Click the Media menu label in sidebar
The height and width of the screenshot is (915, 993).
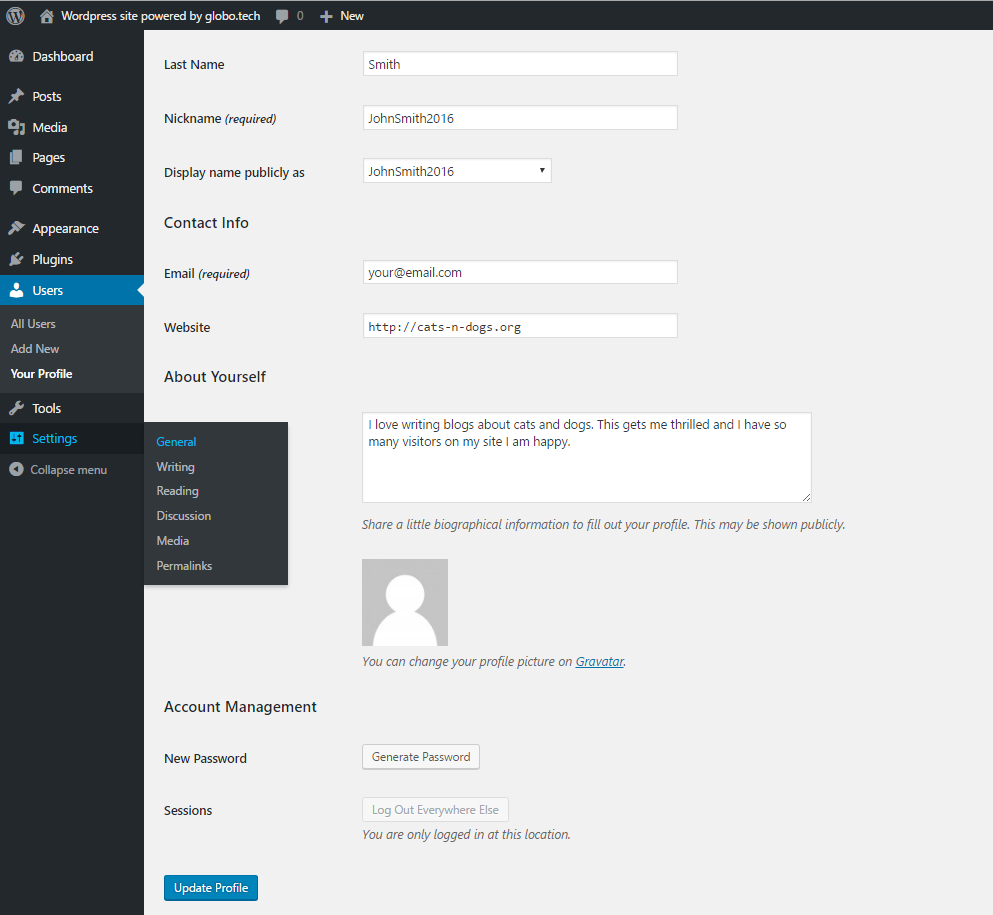coord(49,127)
